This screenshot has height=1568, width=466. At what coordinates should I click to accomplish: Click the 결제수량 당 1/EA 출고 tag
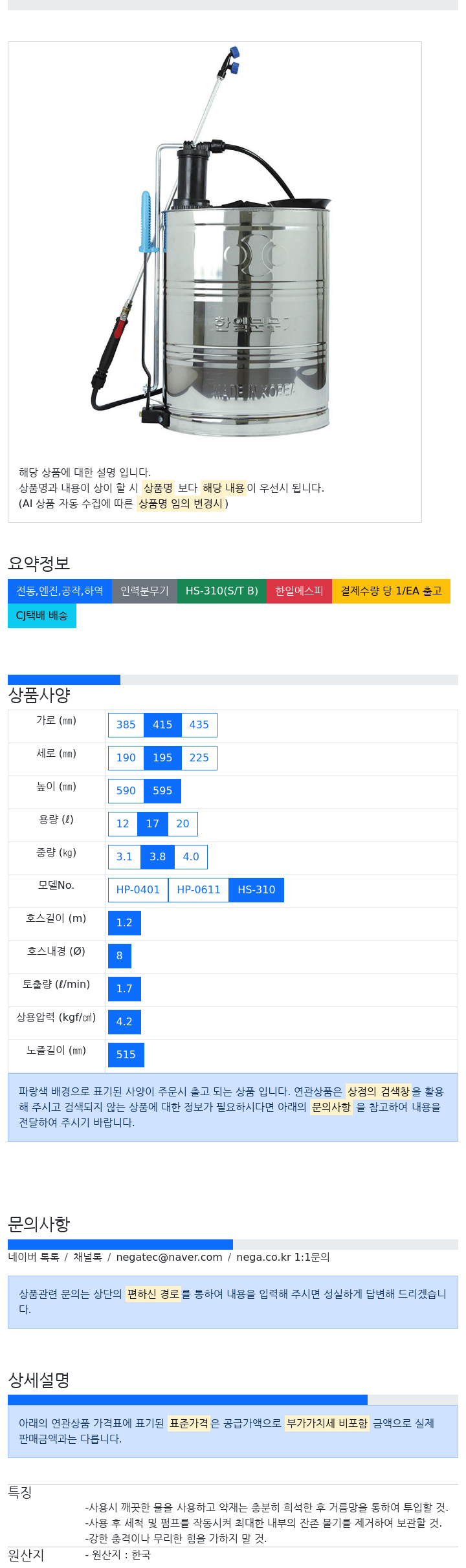pos(391,591)
